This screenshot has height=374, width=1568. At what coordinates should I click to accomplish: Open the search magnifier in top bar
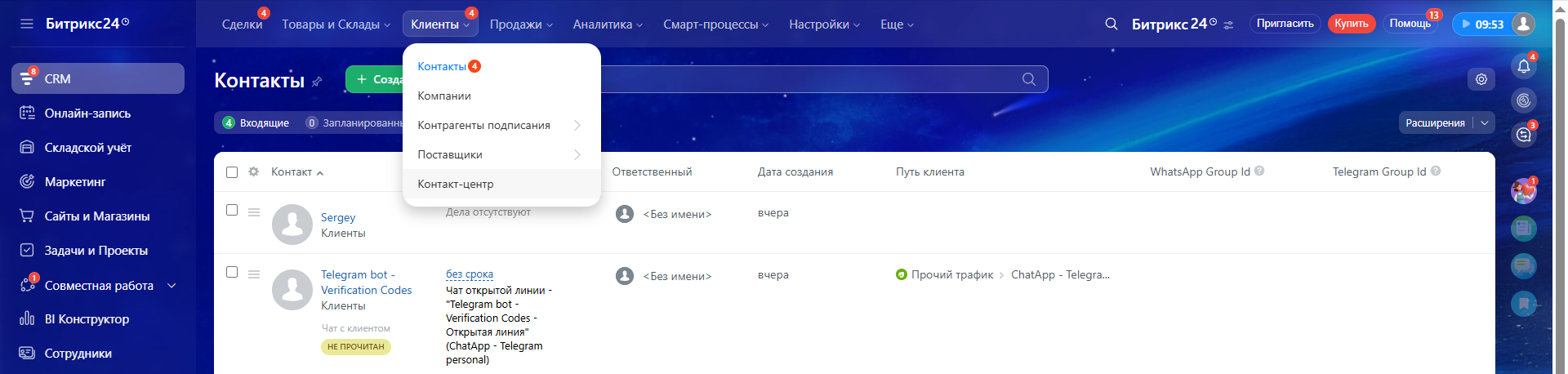1111,24
